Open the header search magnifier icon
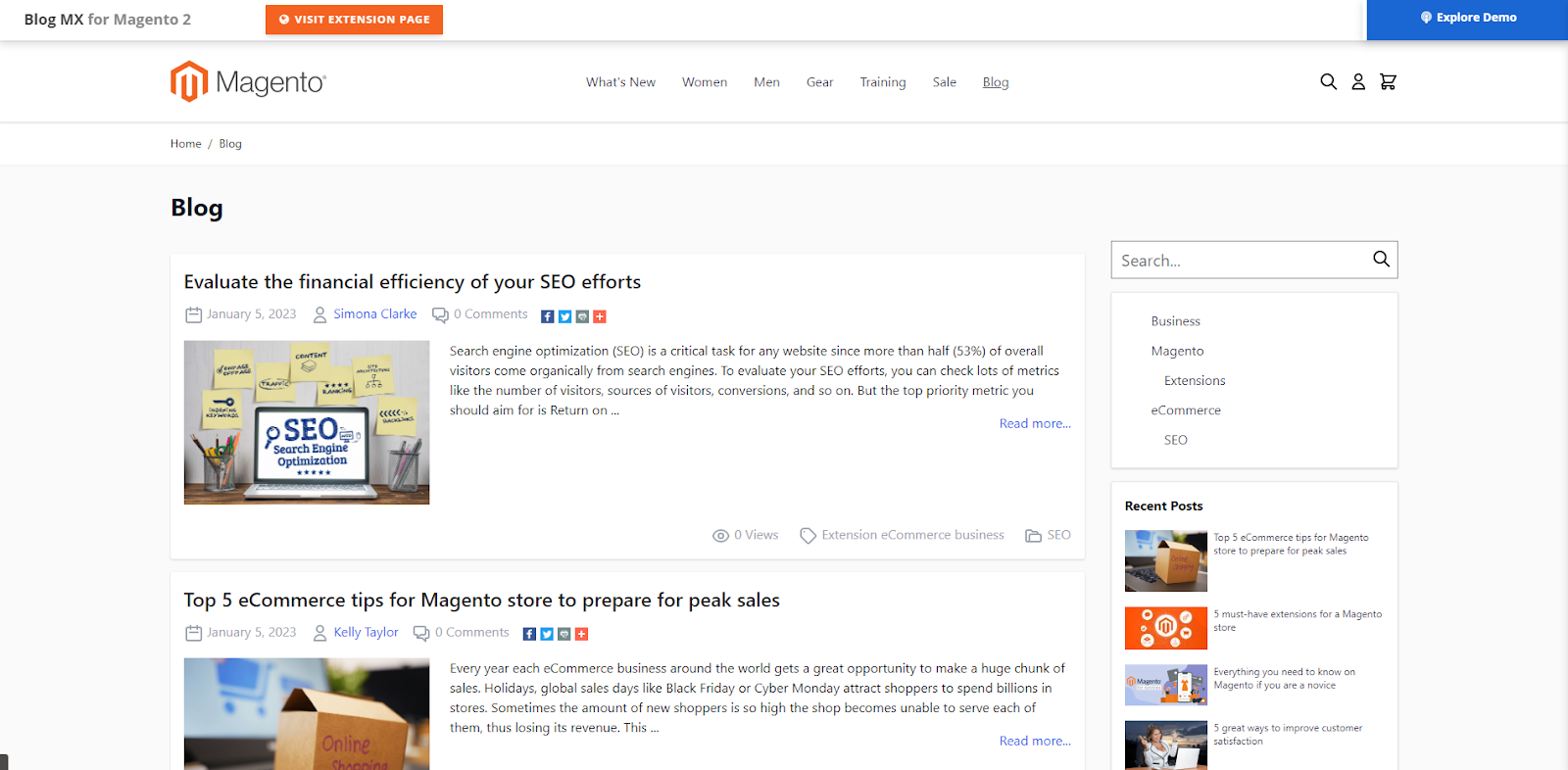 [1328, 81]
